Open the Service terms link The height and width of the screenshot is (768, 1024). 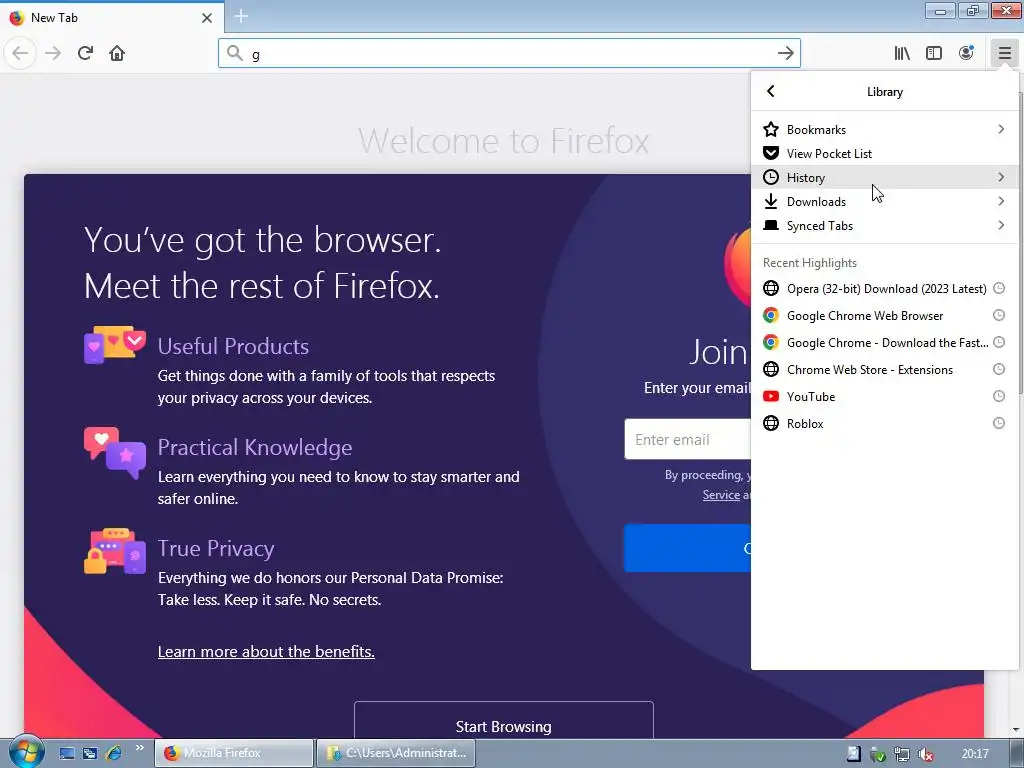721,495
